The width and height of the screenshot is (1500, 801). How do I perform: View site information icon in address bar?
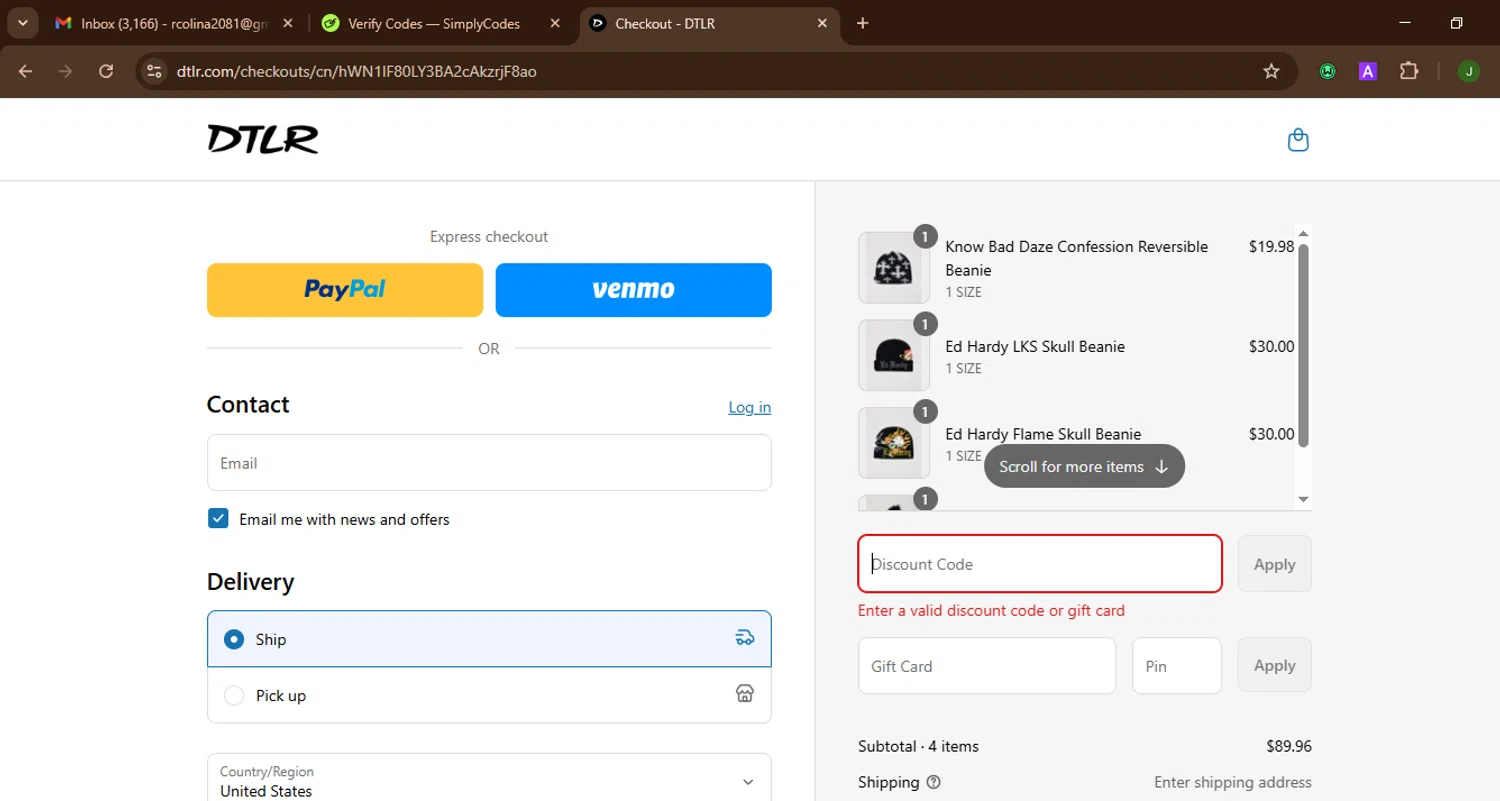click(154, 71)
